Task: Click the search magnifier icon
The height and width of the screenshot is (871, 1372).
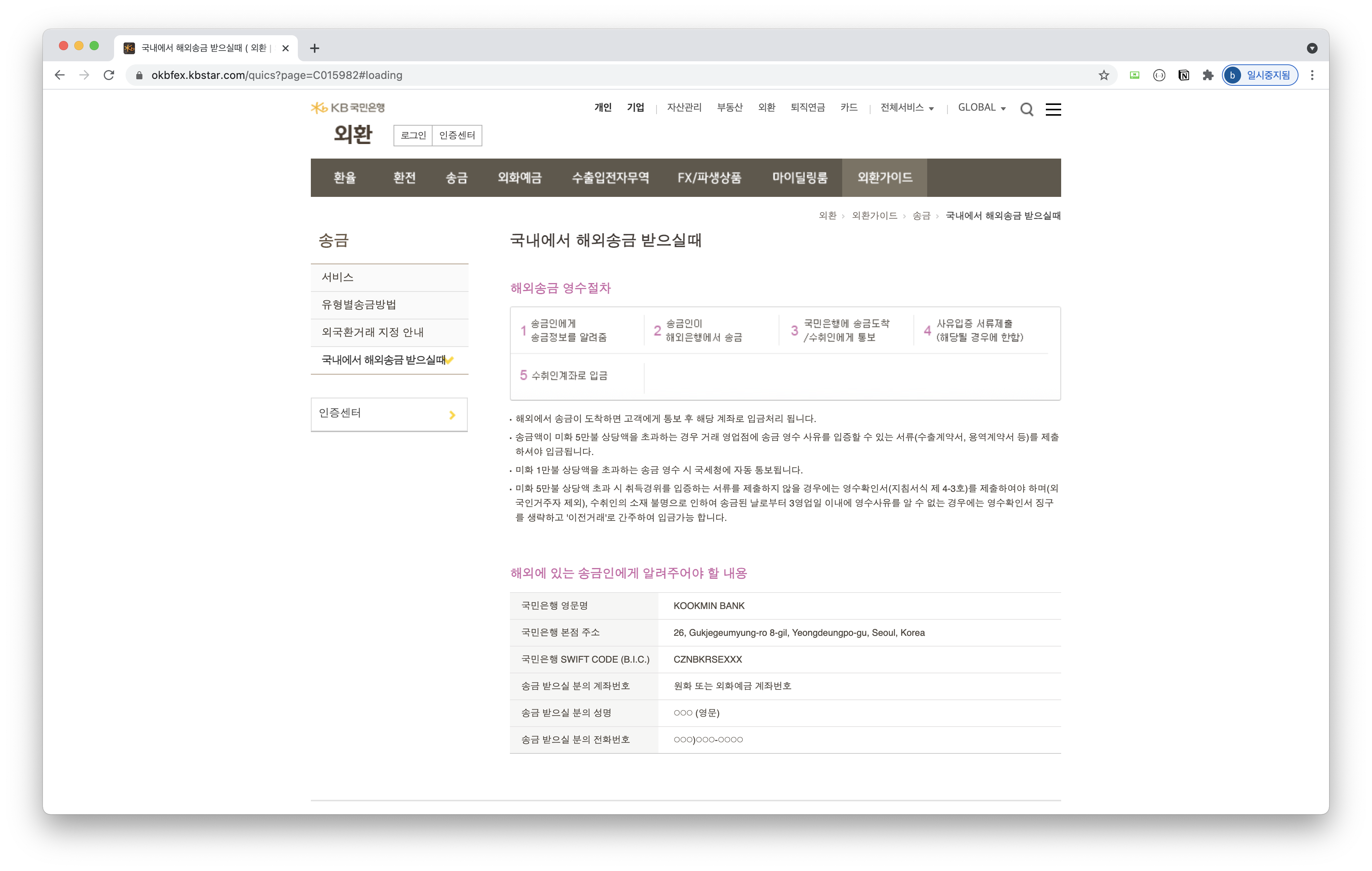Action: click(1026, 110)
